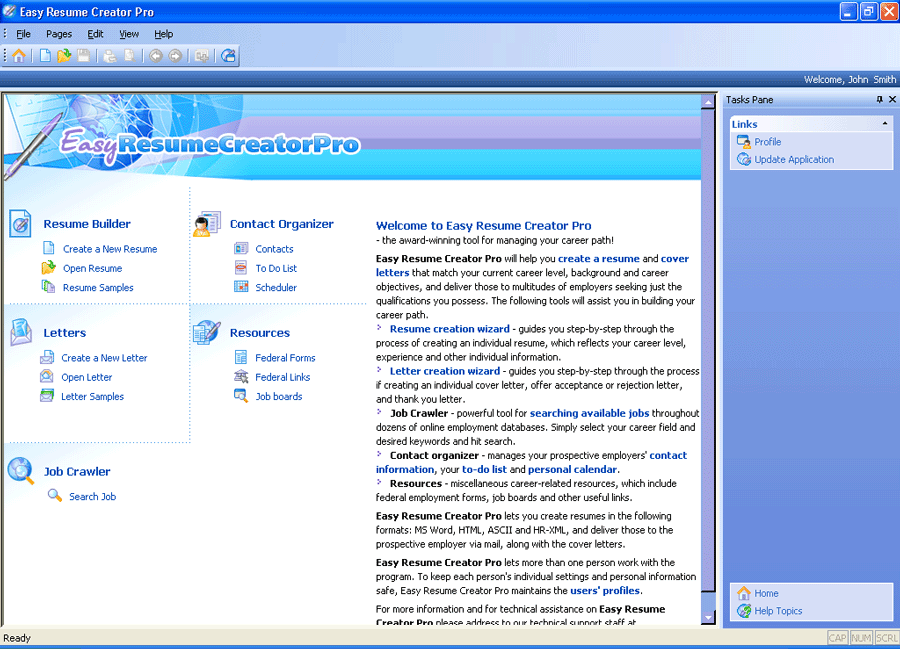This screenshot has width=900, height=649.
Task: Click scrollbar up arrow of main page
Action: [708, 102]
